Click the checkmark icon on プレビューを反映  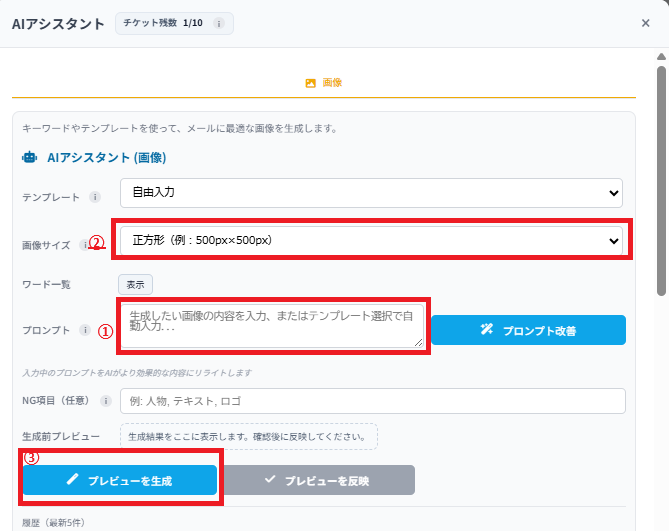(270, 479)
